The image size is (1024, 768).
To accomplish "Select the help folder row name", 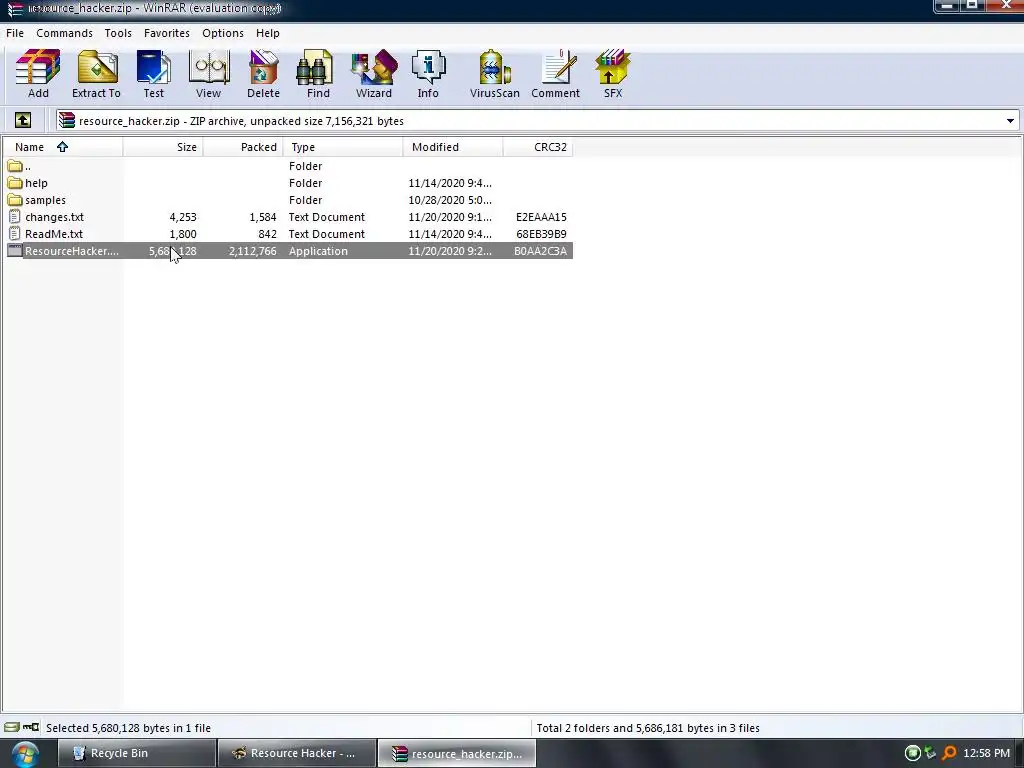I will coord(37,183).
